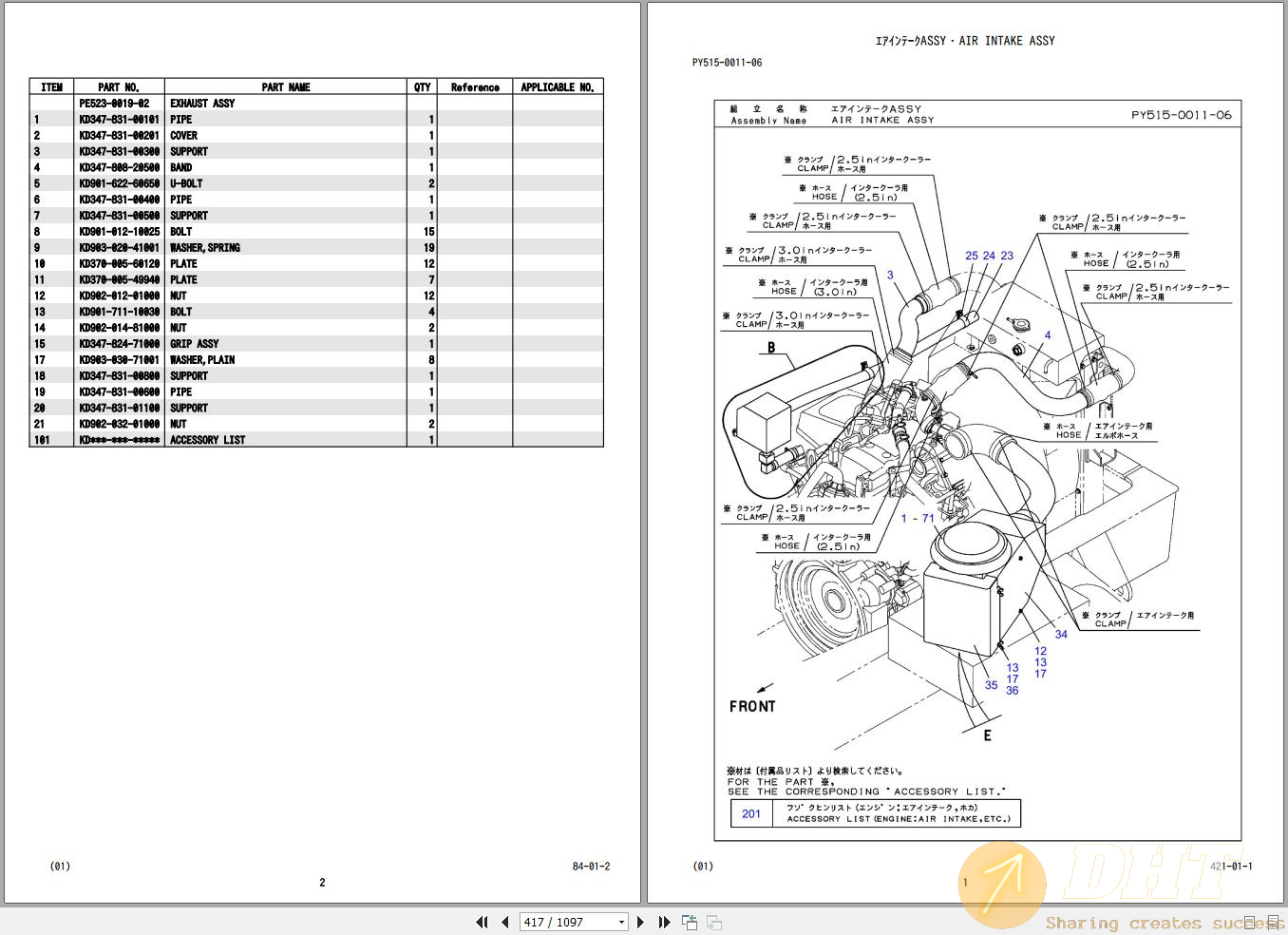Click the APPLICABLE NO. column header
This screenshot has width=1288, height=935.
click(558, 86)
